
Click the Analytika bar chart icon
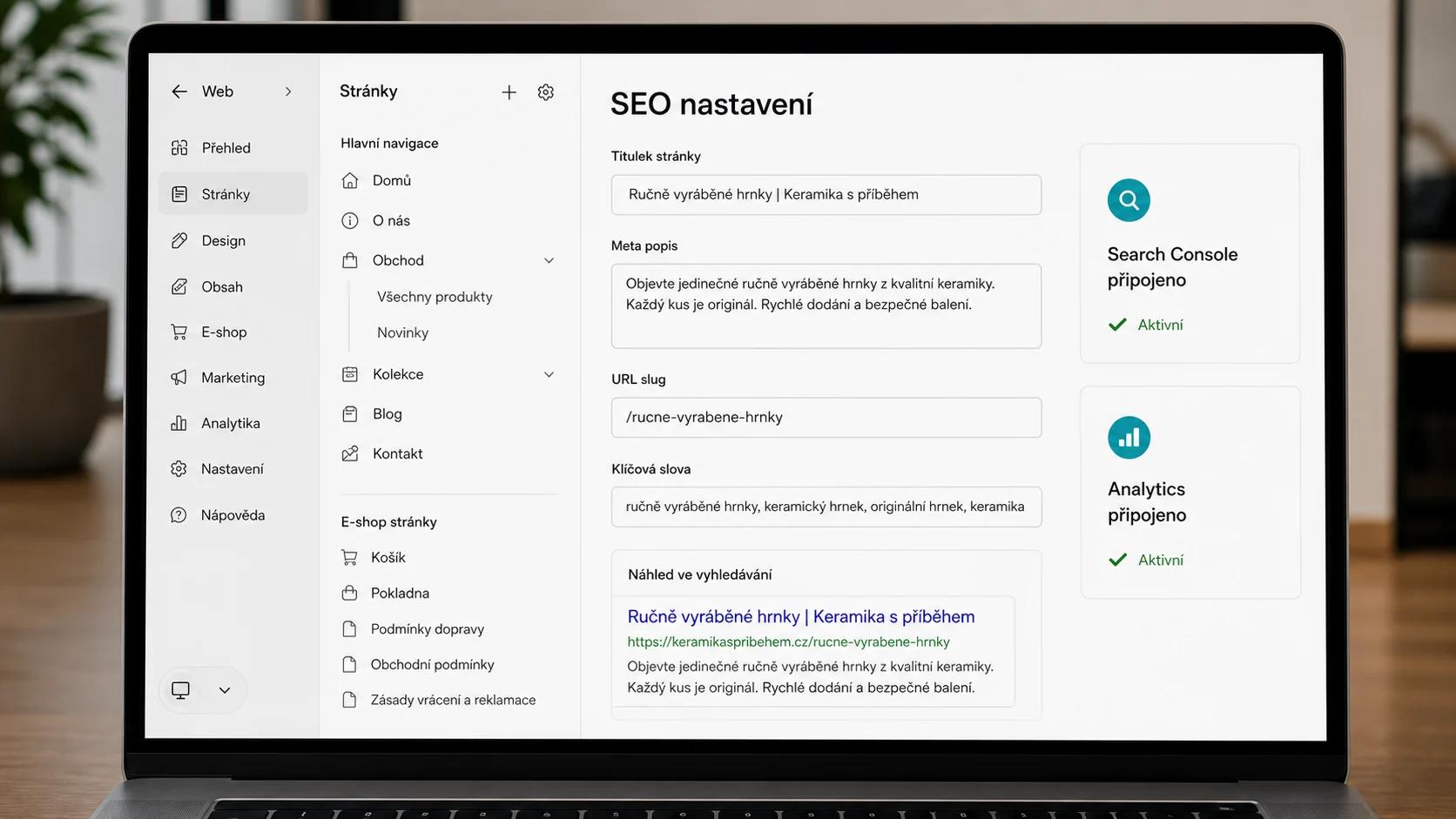179,423
